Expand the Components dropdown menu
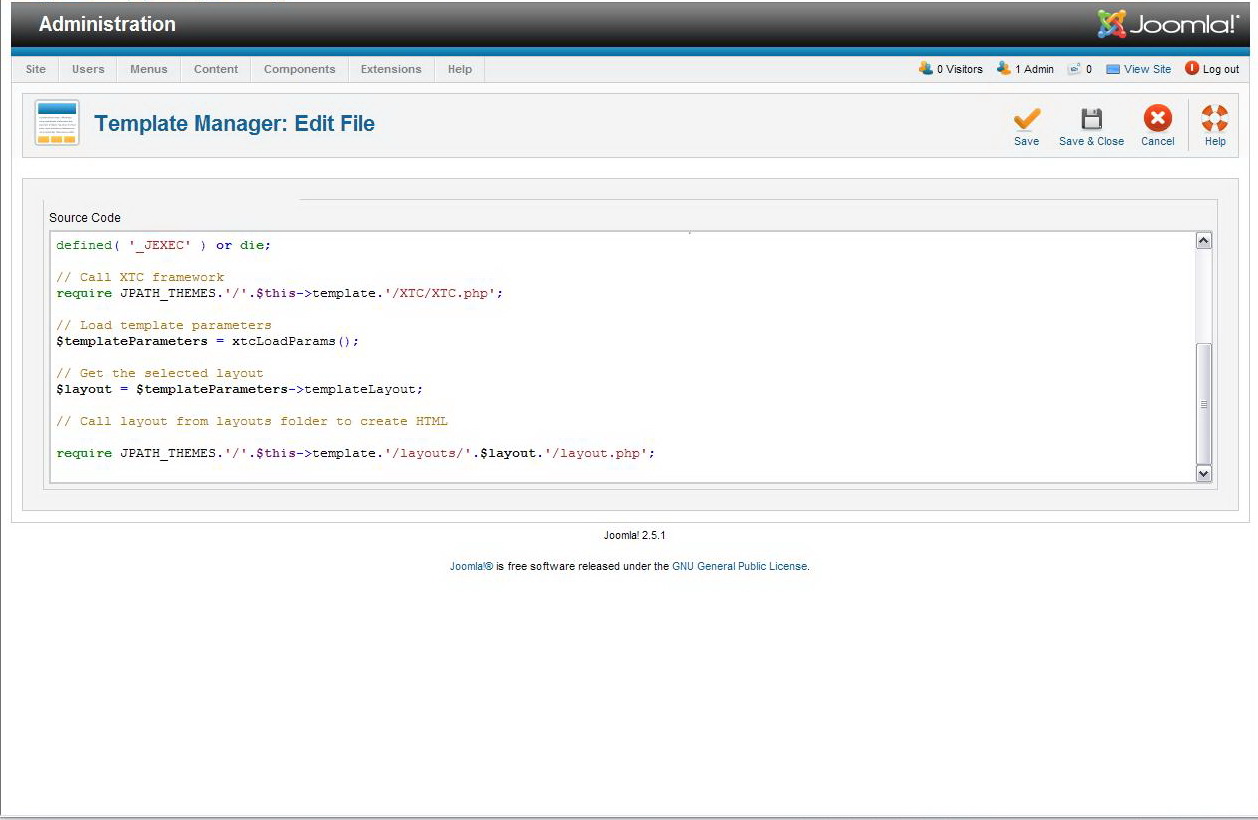This screenshot has width=1258, height=820. [x=299, y=69]
